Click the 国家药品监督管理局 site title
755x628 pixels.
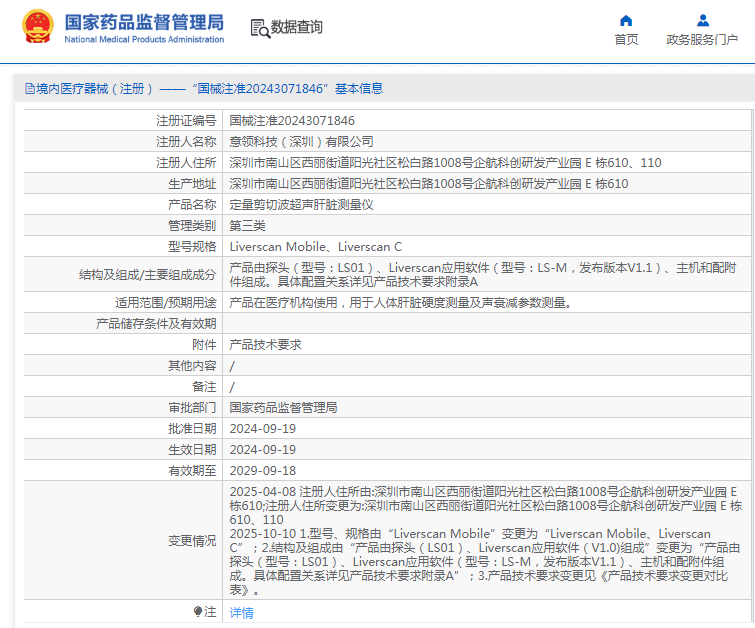click(144, 21)
